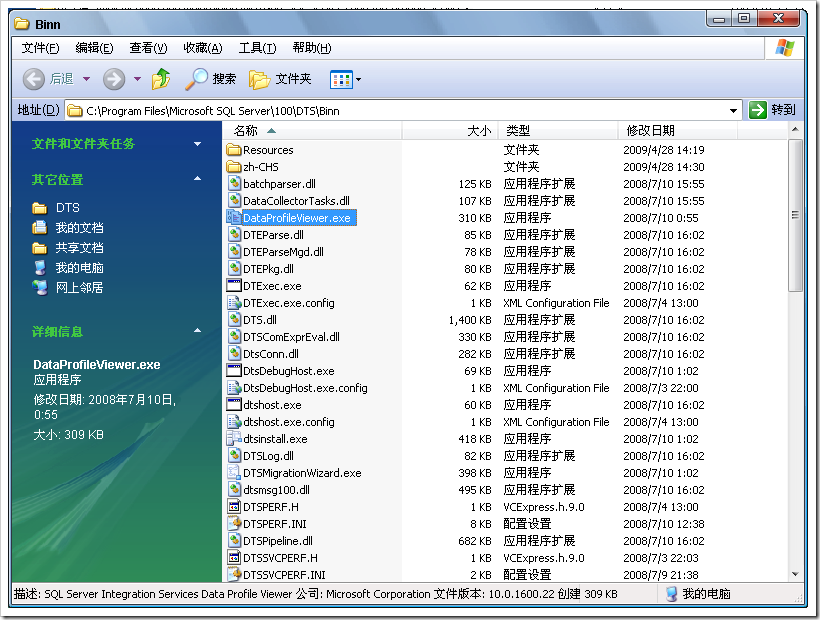Open the 工具(T) menu
This screenshot has width=820, height=620.
(x=257, y=48)
